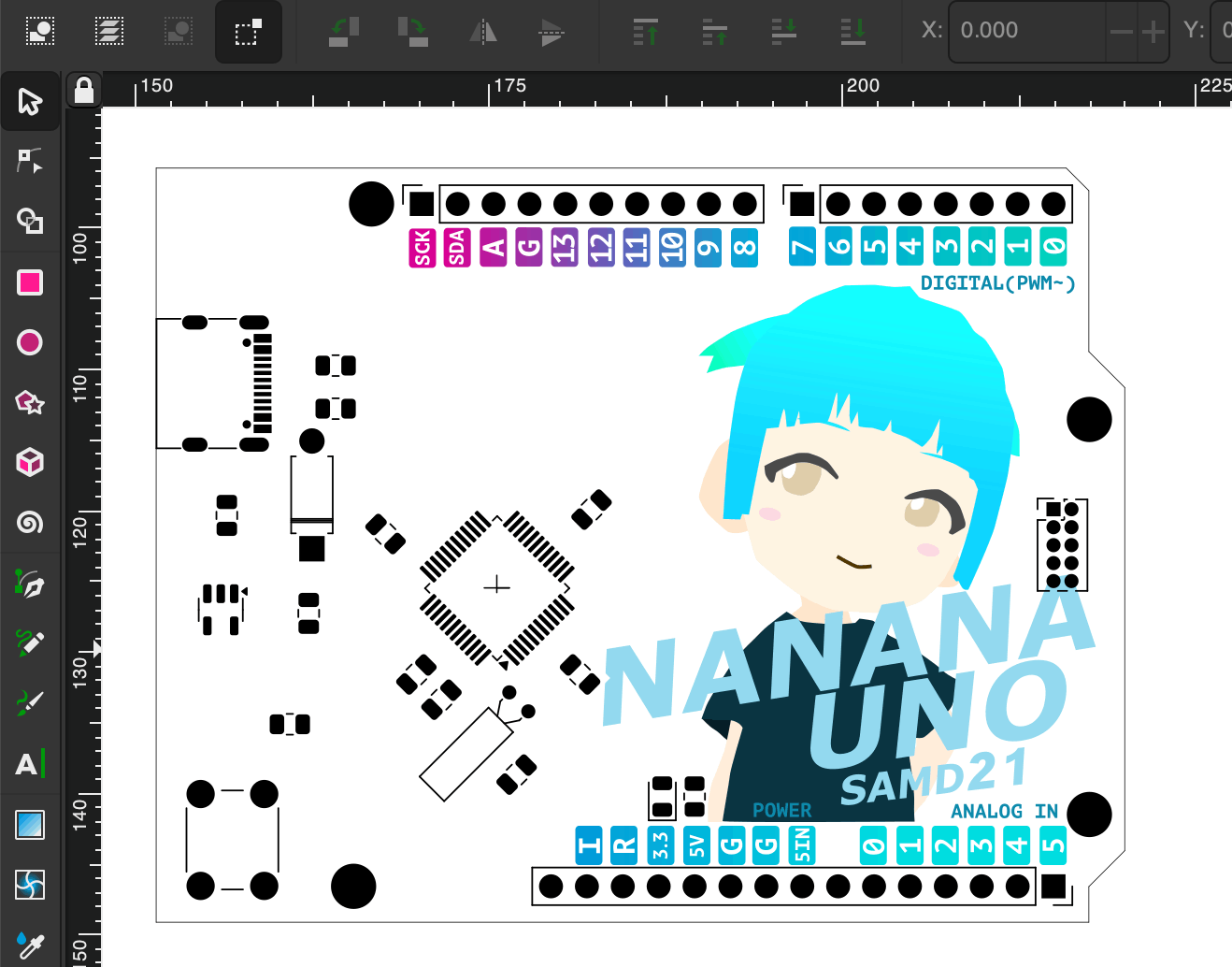Click the POWER label on the board
Screen dimensions: 1232x967
point(781,810)
